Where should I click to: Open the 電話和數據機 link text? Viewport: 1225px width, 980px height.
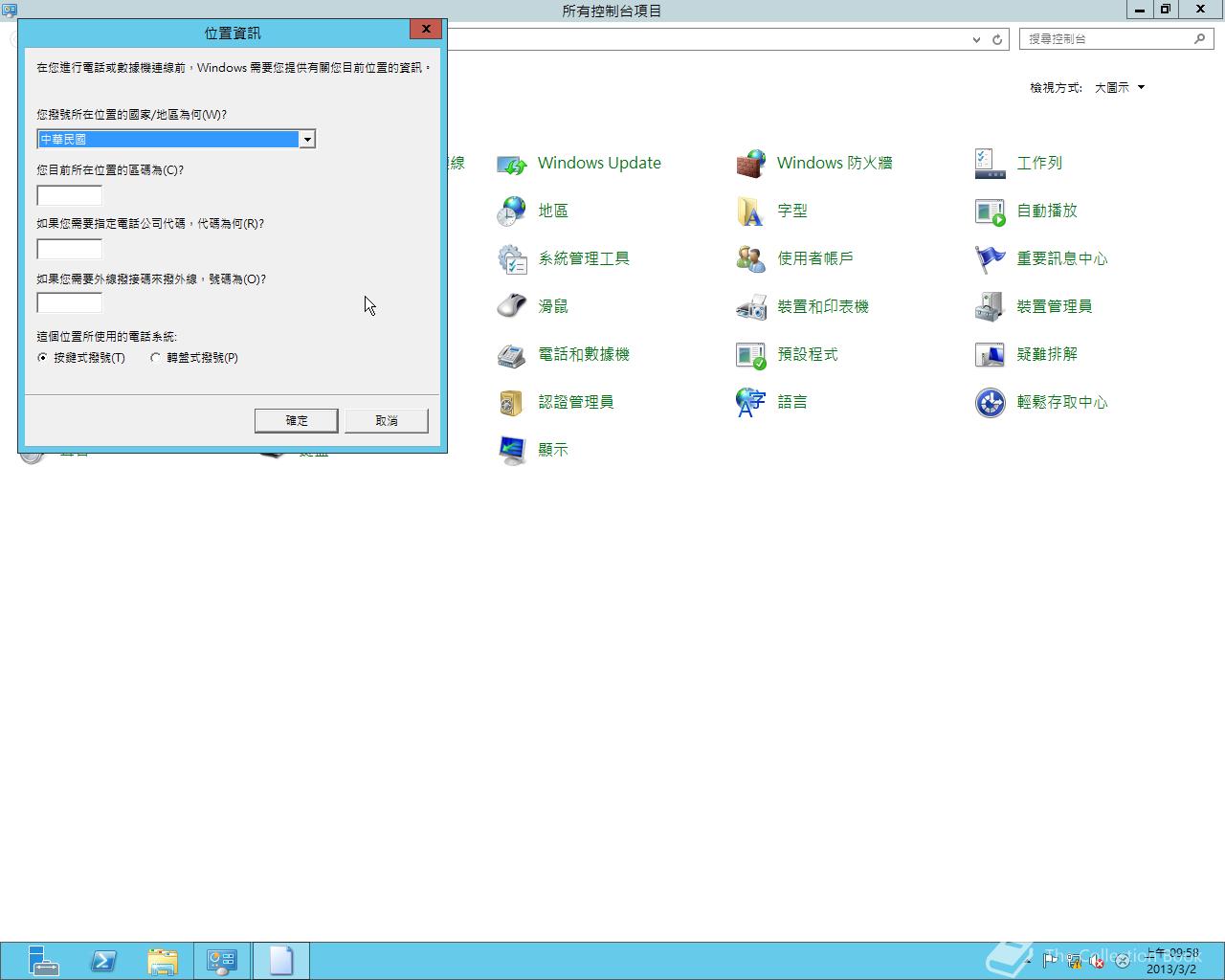pos(584,355)
